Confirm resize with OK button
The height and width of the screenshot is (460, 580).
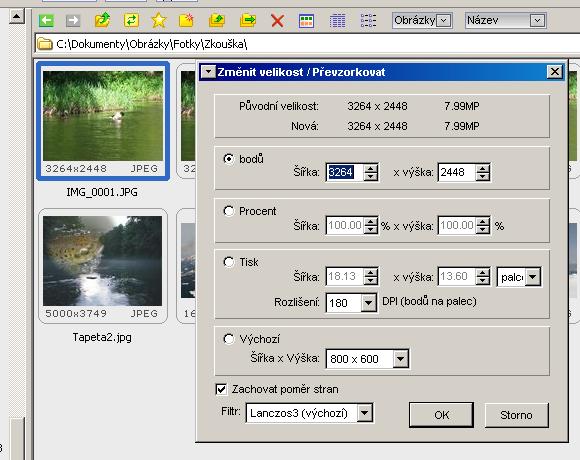(x=441, y=415)
